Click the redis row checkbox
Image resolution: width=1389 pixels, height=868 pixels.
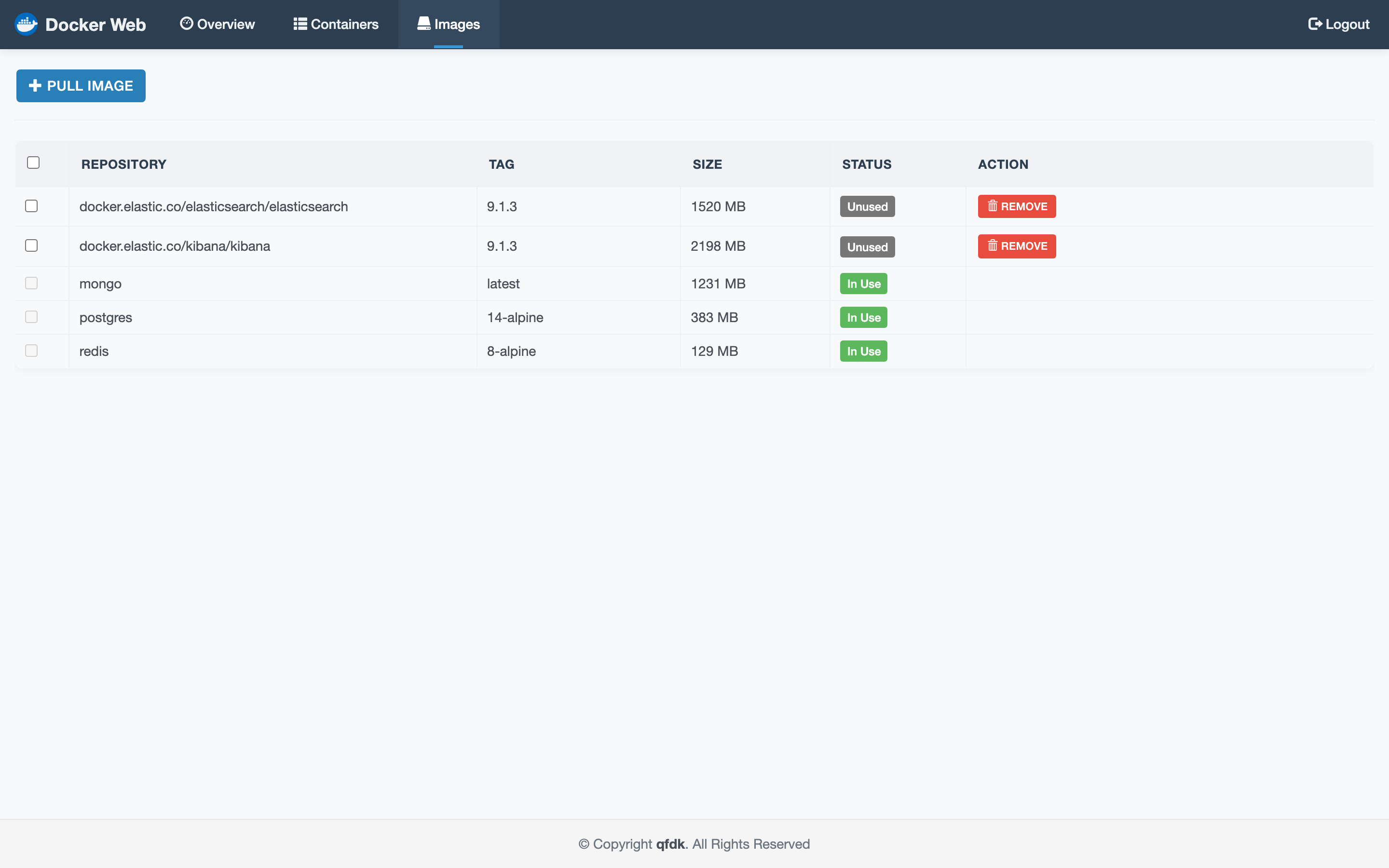click(x=31, y=351)
